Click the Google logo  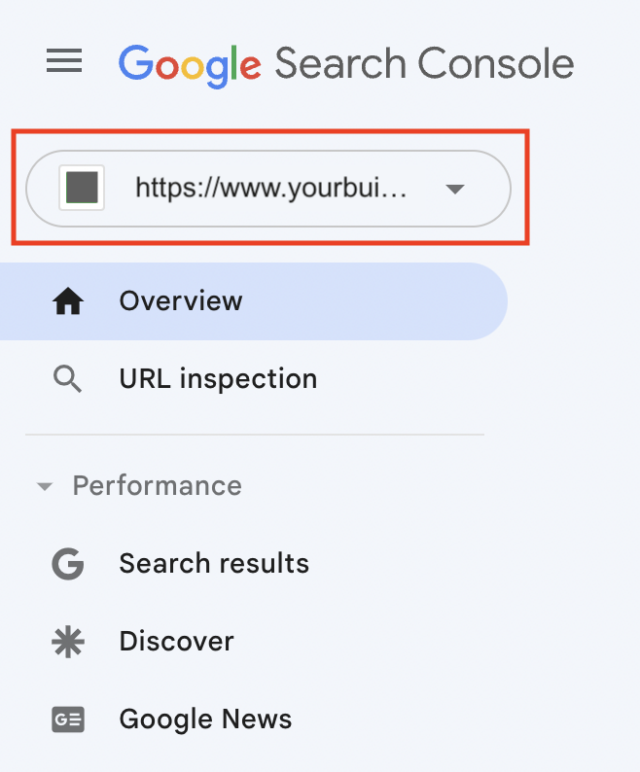pos(190,65)
